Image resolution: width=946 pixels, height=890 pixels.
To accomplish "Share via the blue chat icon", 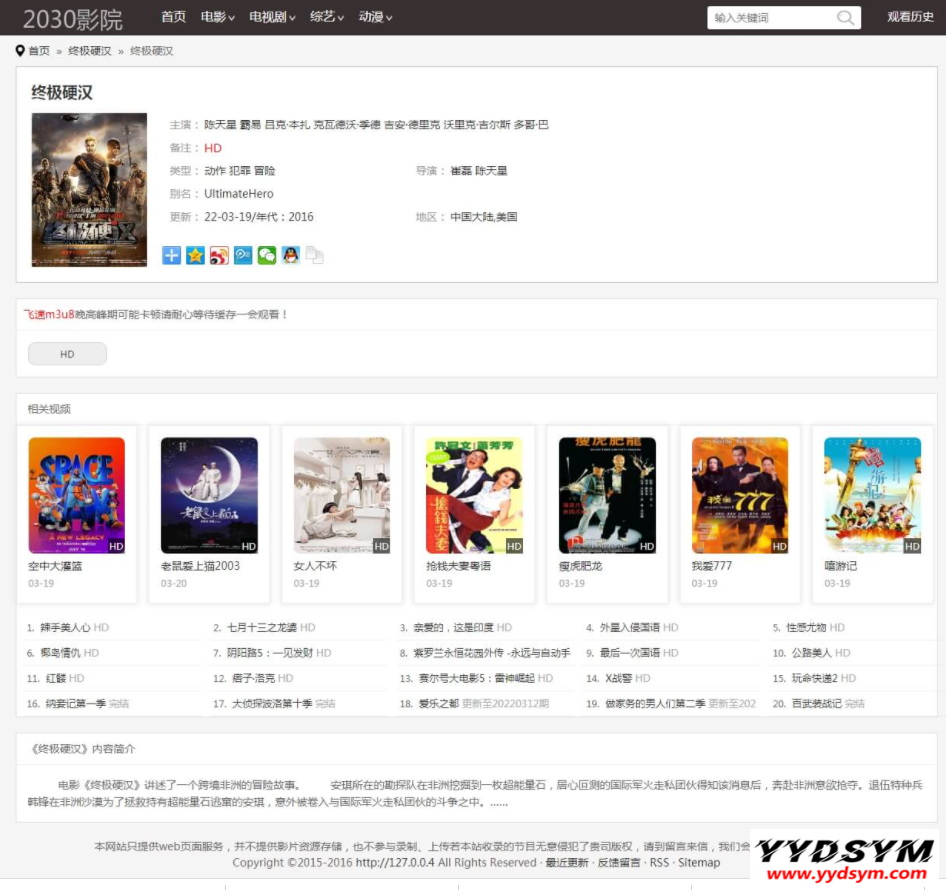I will coord(243,255).
